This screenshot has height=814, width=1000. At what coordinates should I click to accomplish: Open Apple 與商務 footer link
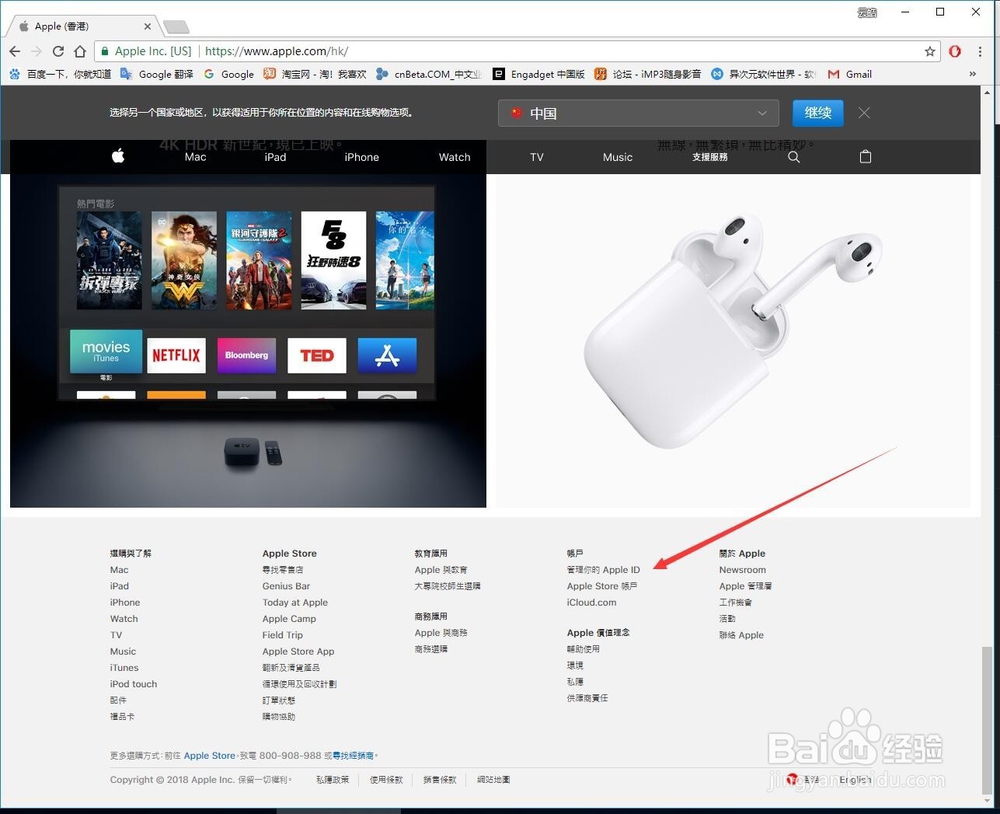point(441,632)
